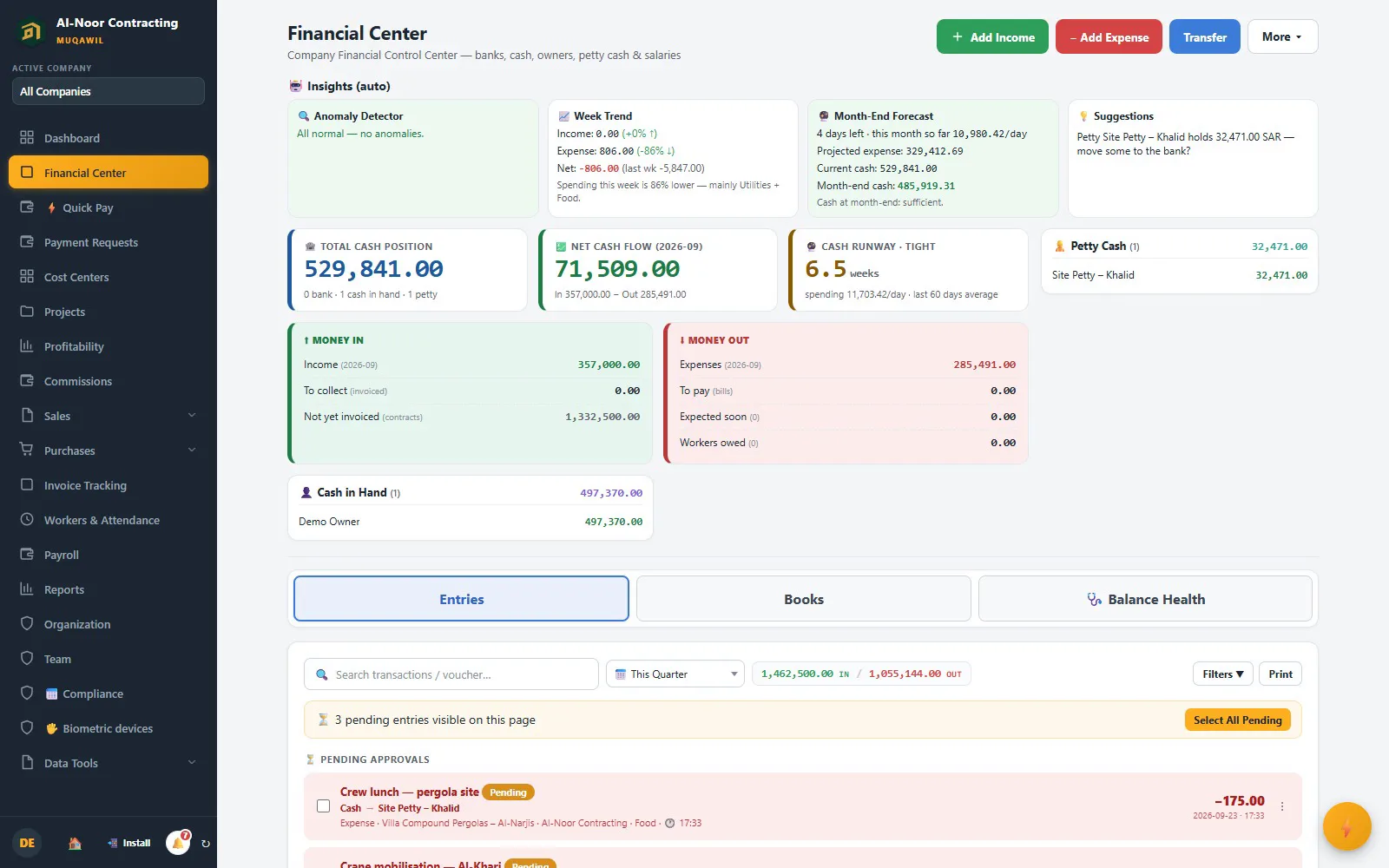Click the Al-Noor Contracting logo
This screenshot has width=1389, height=868.
coord(30,32)
